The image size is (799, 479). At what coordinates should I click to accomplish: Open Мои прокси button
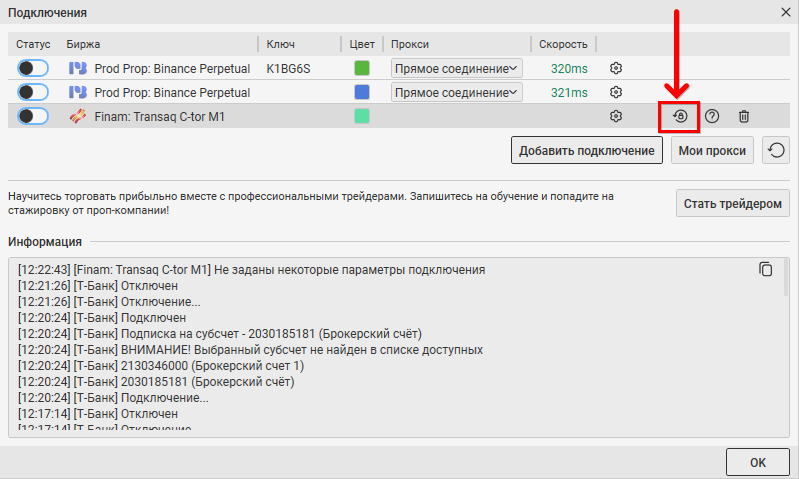[x=712, y=151]
